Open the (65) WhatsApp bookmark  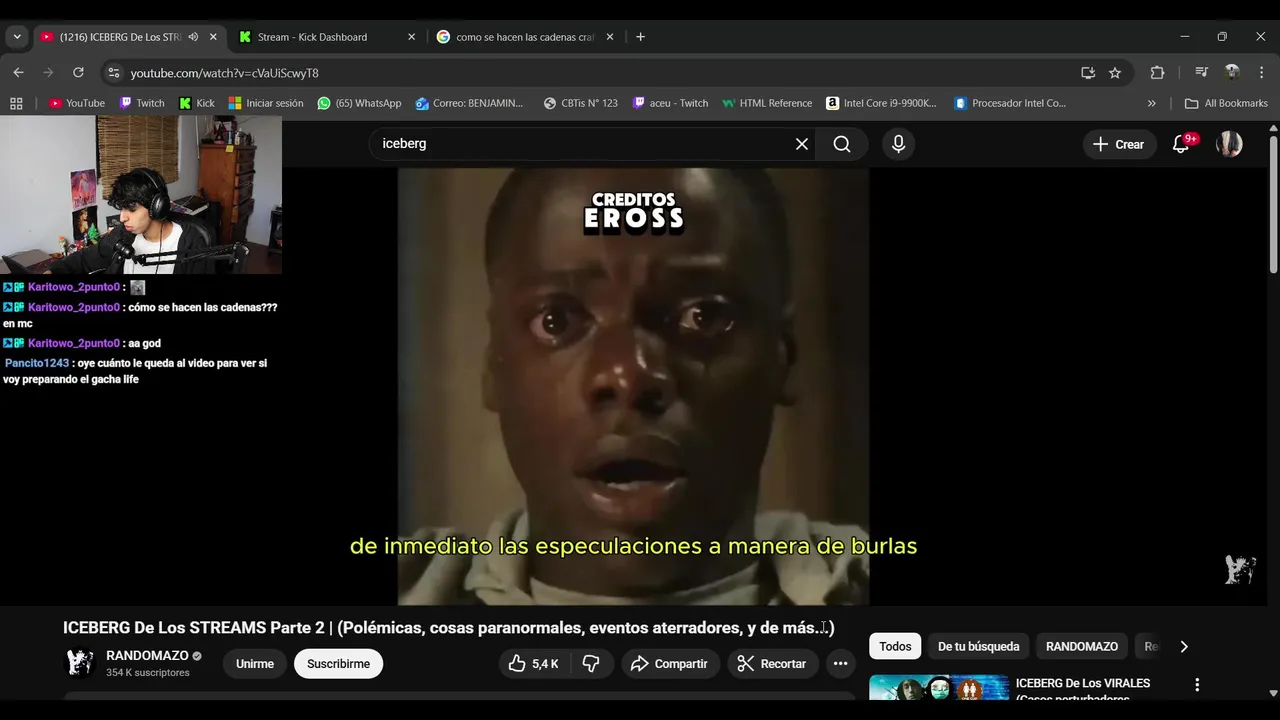[x=359, y=103]
